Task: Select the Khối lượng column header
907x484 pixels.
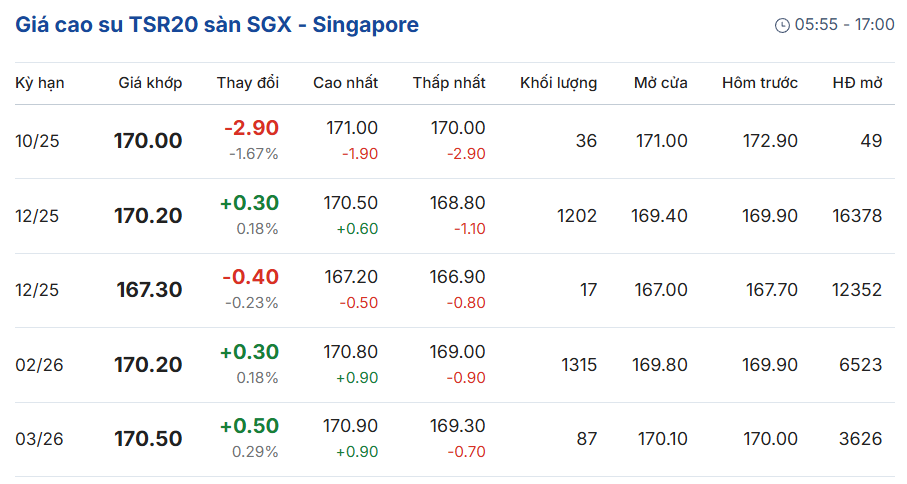Action: coord(558,83)
